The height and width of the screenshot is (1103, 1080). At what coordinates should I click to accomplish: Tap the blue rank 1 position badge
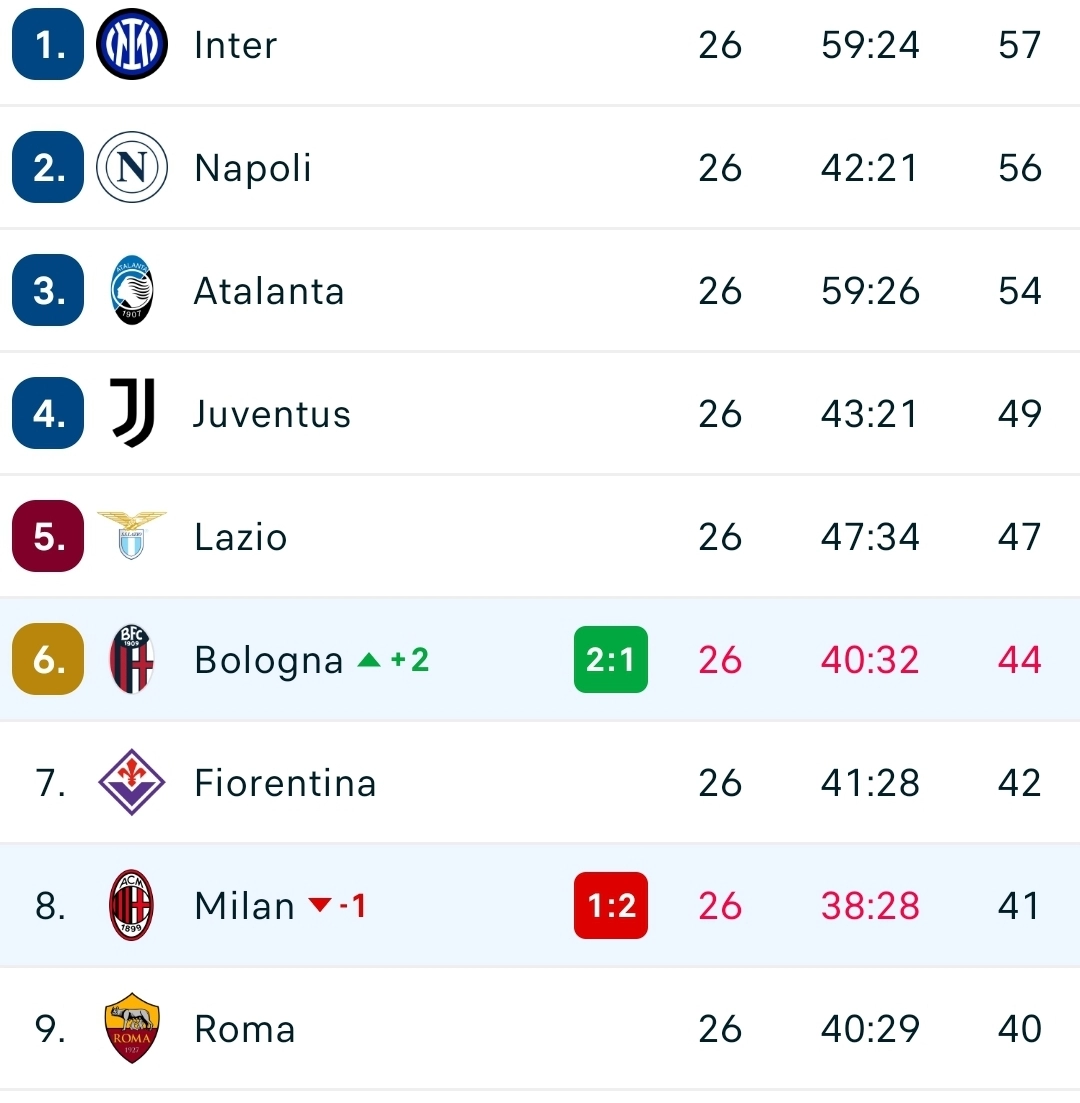pos(48,45)
